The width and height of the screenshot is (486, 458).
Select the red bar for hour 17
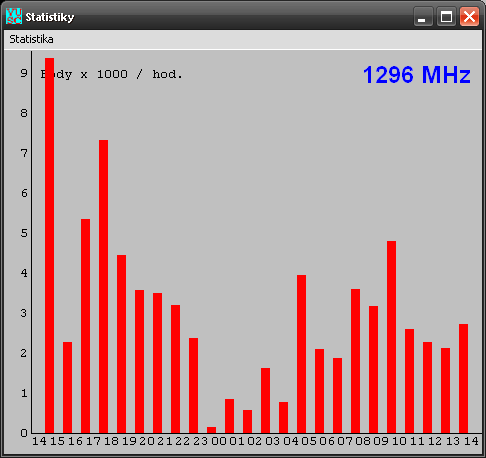(103, 286)
